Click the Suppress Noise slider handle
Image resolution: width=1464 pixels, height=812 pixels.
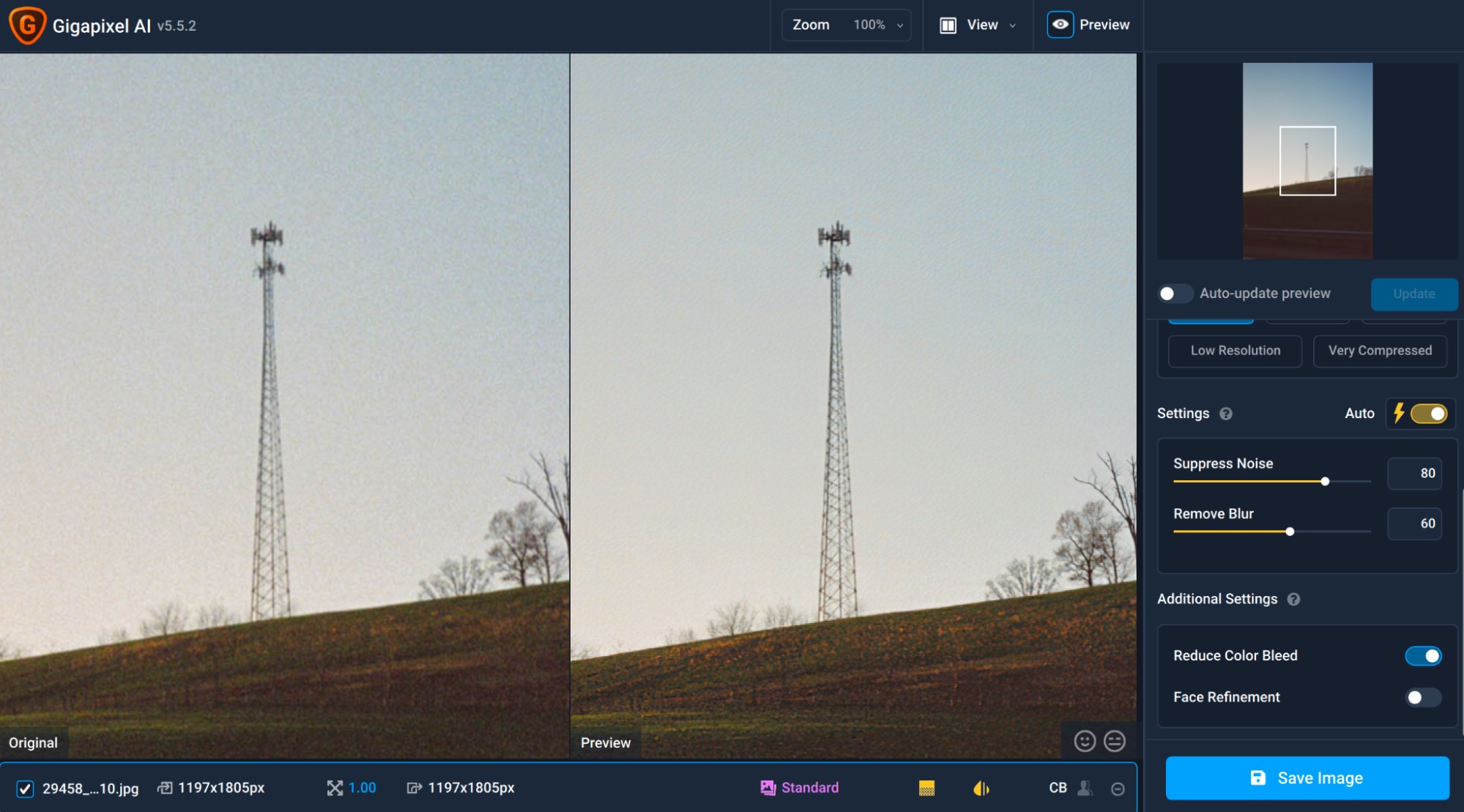point(1325,481)
